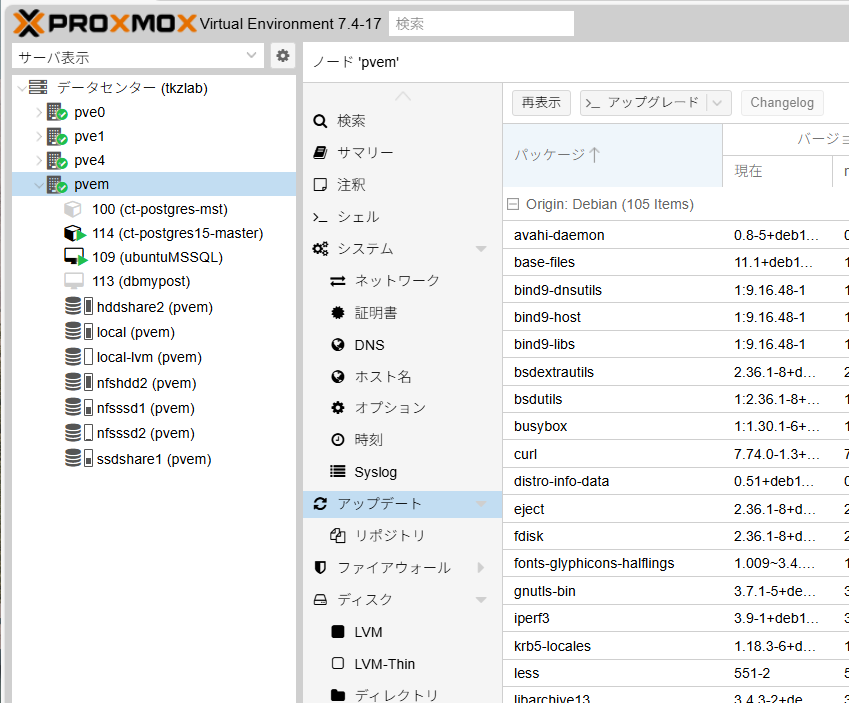849x703 pixels.
Task: Expand the pve1 node
Action: click(x=38, y=136)
